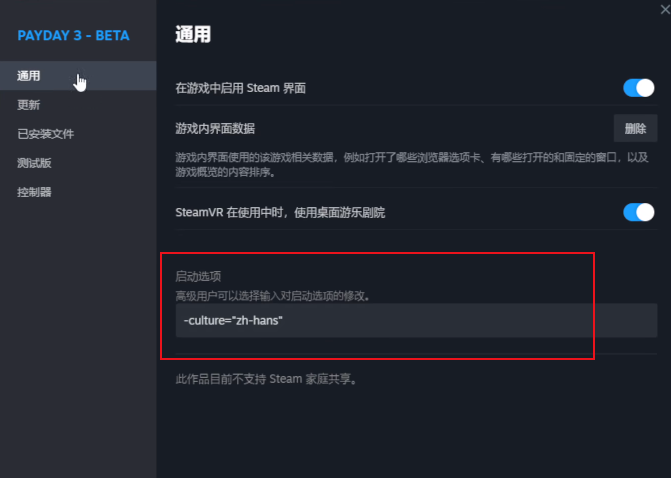Image resolution: width=671 pixels, height=478 pixels.
Task: Open the 测试版 tab
Action: click(x=34, y=163)
